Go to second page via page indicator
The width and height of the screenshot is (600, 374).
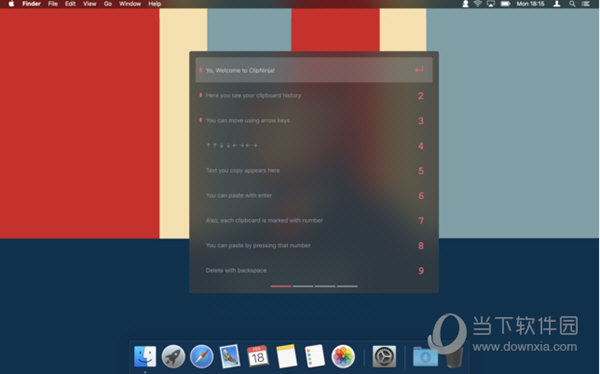[303, 286]
